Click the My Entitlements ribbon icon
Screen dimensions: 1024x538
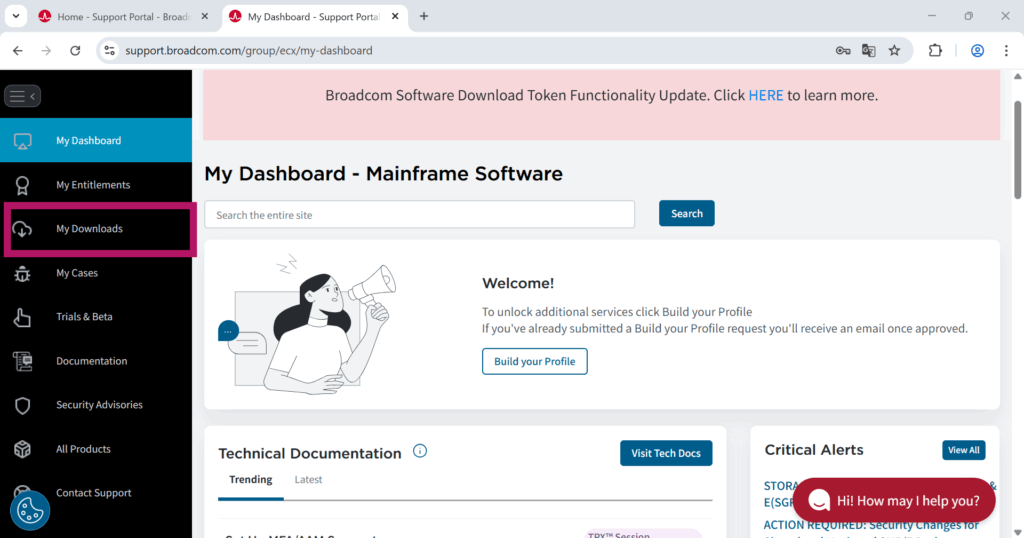(22, 185)
